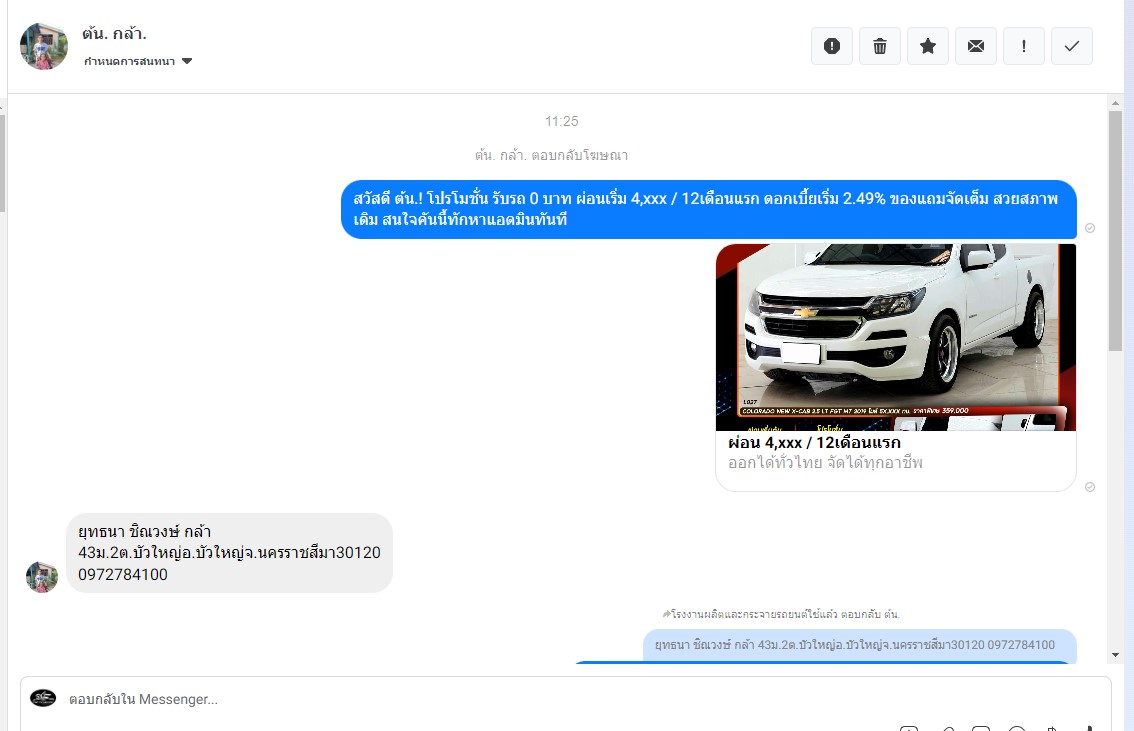Image resolution: width=1134 pixels, height=731 pixels.
Task: Click the chat vertical scrollbar thumb
Action: tap(1116, 230)
